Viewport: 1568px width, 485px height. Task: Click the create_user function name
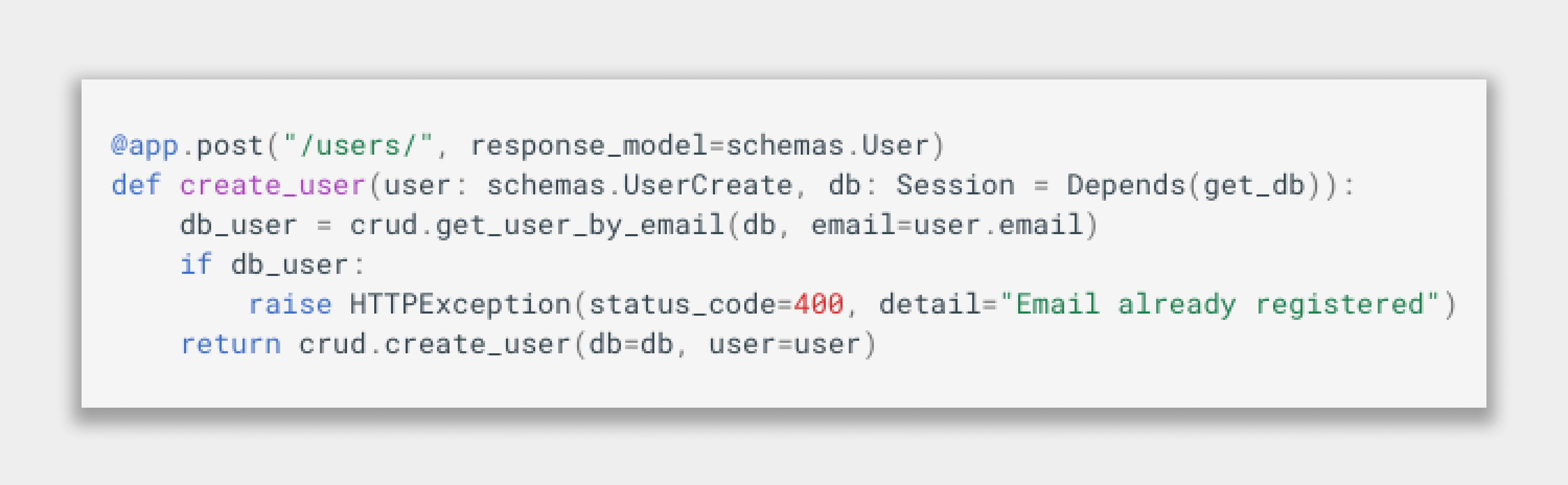point(272,186)
